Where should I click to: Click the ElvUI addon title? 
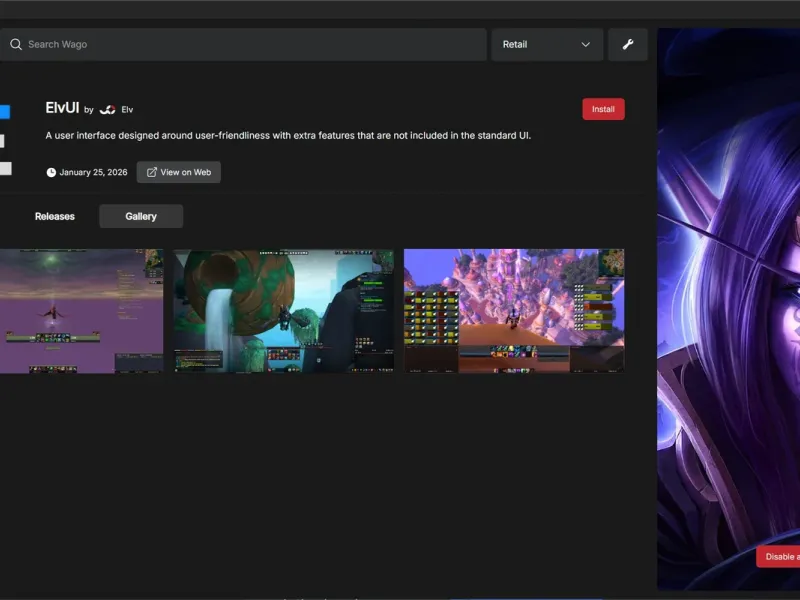(62, 108)
